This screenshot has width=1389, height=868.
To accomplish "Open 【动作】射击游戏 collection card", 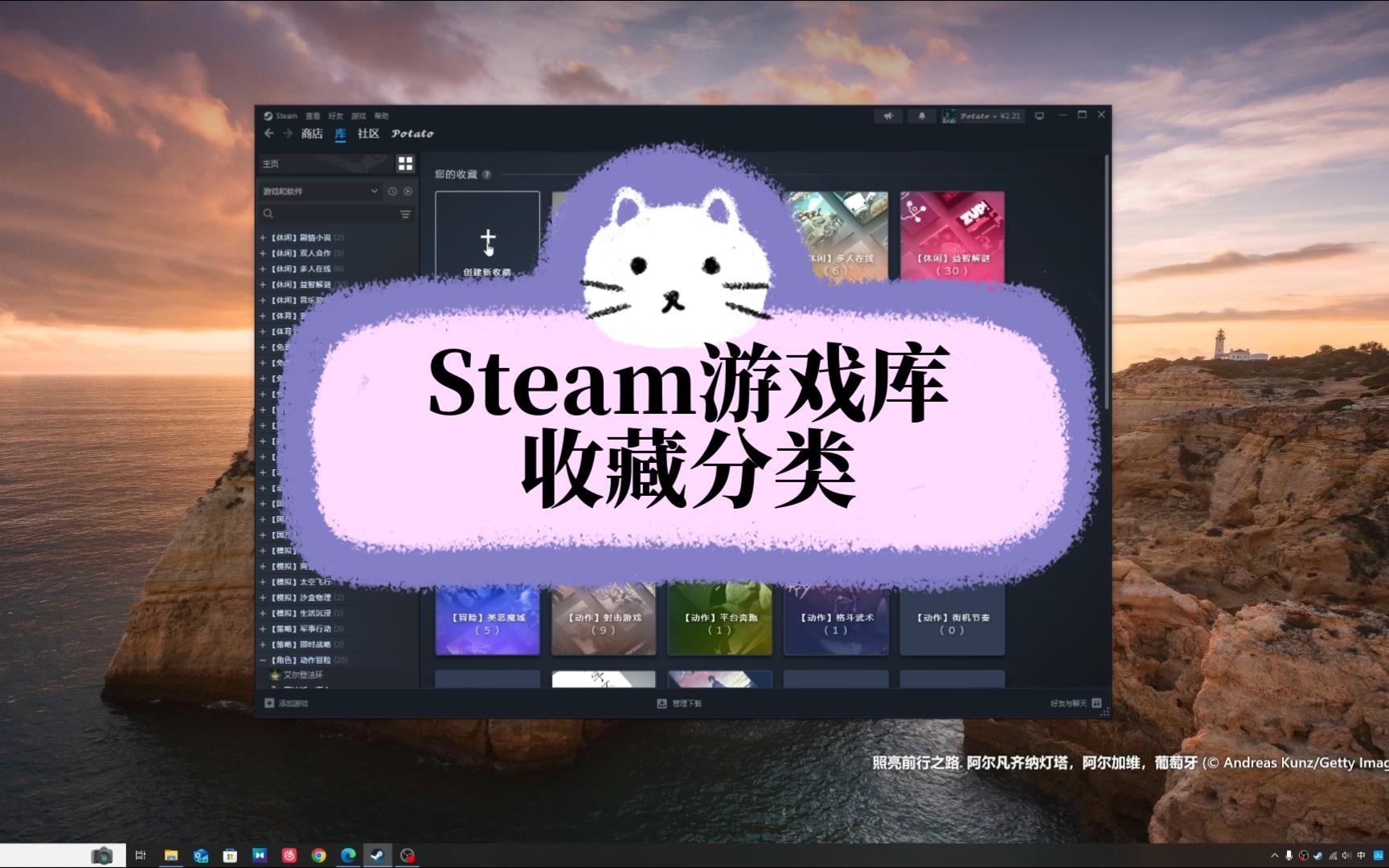I will (604, 620).
